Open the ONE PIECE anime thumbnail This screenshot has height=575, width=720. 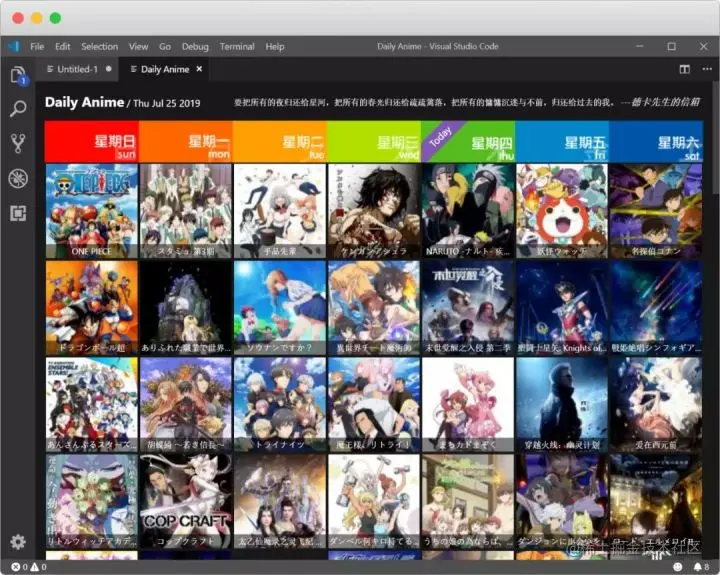[92, 211]
